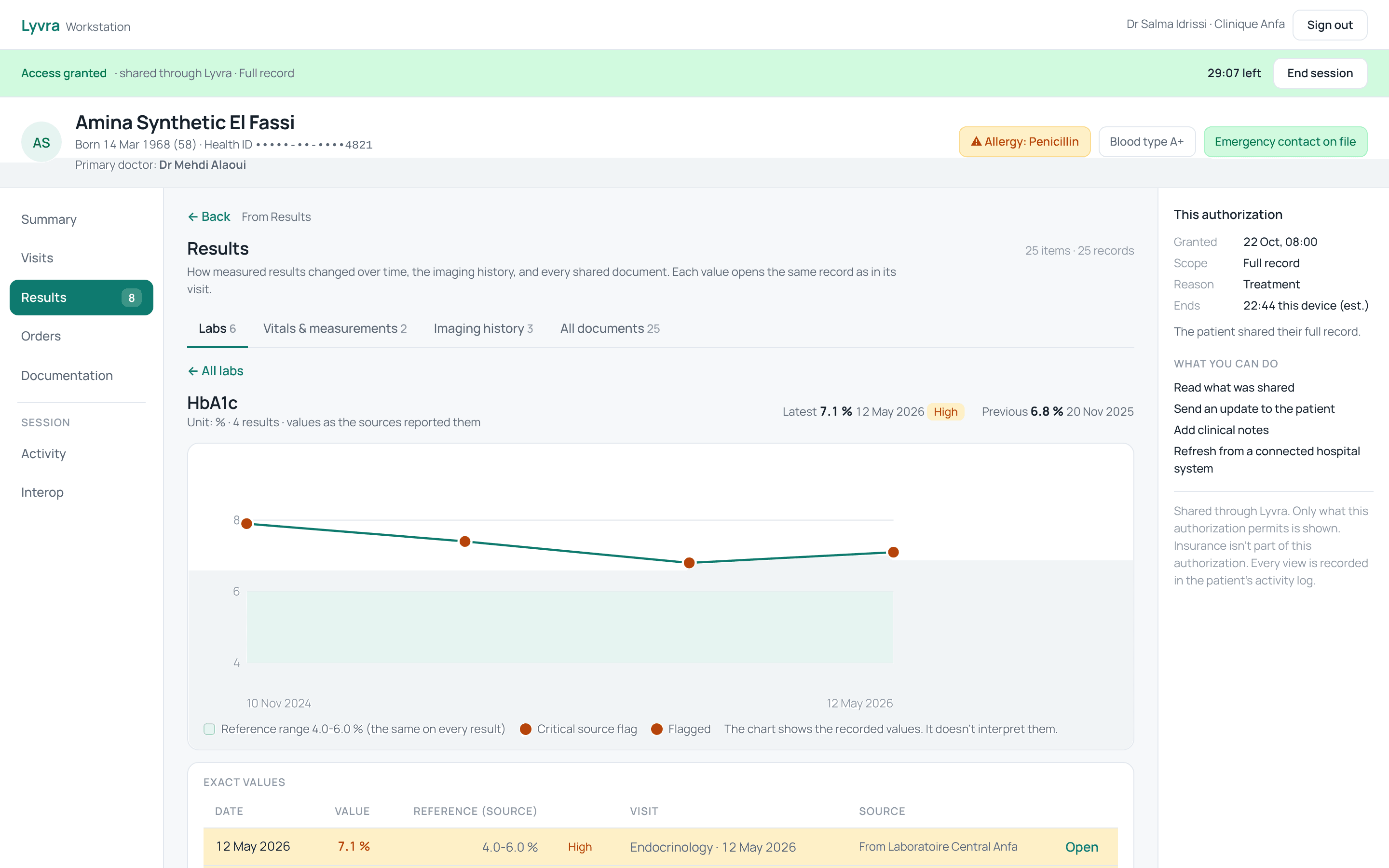Click the Previous 6.8 % value
Viewport: 1389px width, 868px height.
pyautogui.click(x=1047, y=412)
